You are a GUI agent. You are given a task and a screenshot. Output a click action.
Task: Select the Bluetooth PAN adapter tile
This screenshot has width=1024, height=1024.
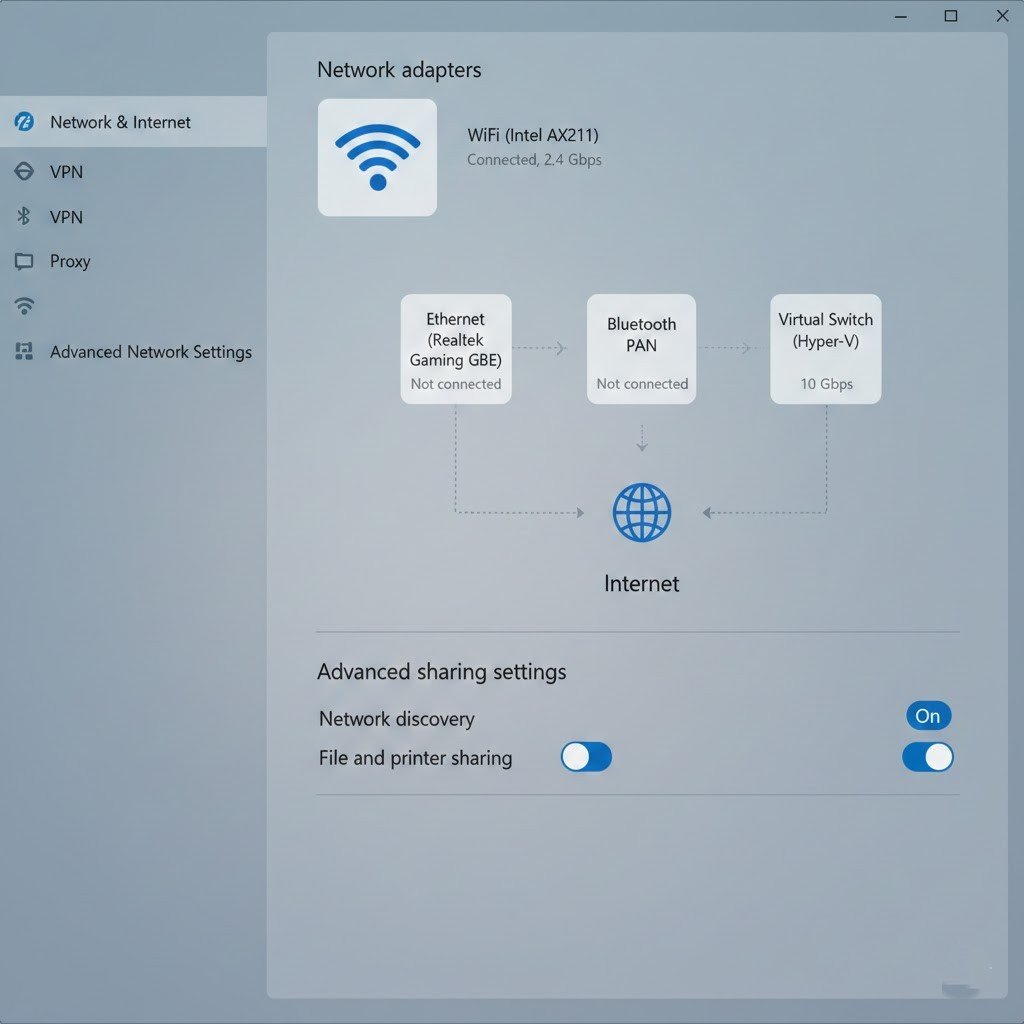pyautogui.click(x=641, y=349)
